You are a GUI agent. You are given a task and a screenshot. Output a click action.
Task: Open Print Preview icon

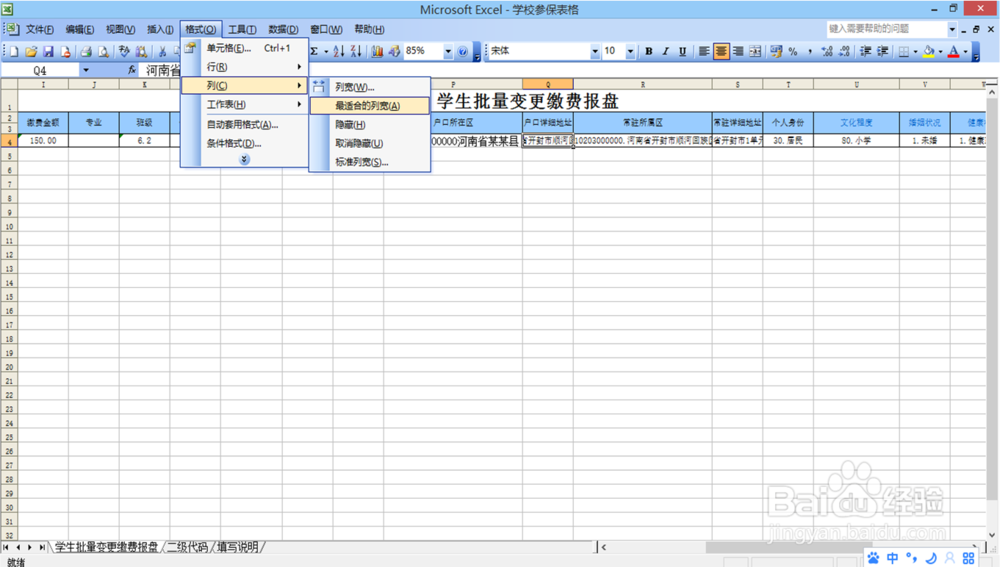point(103,52)
